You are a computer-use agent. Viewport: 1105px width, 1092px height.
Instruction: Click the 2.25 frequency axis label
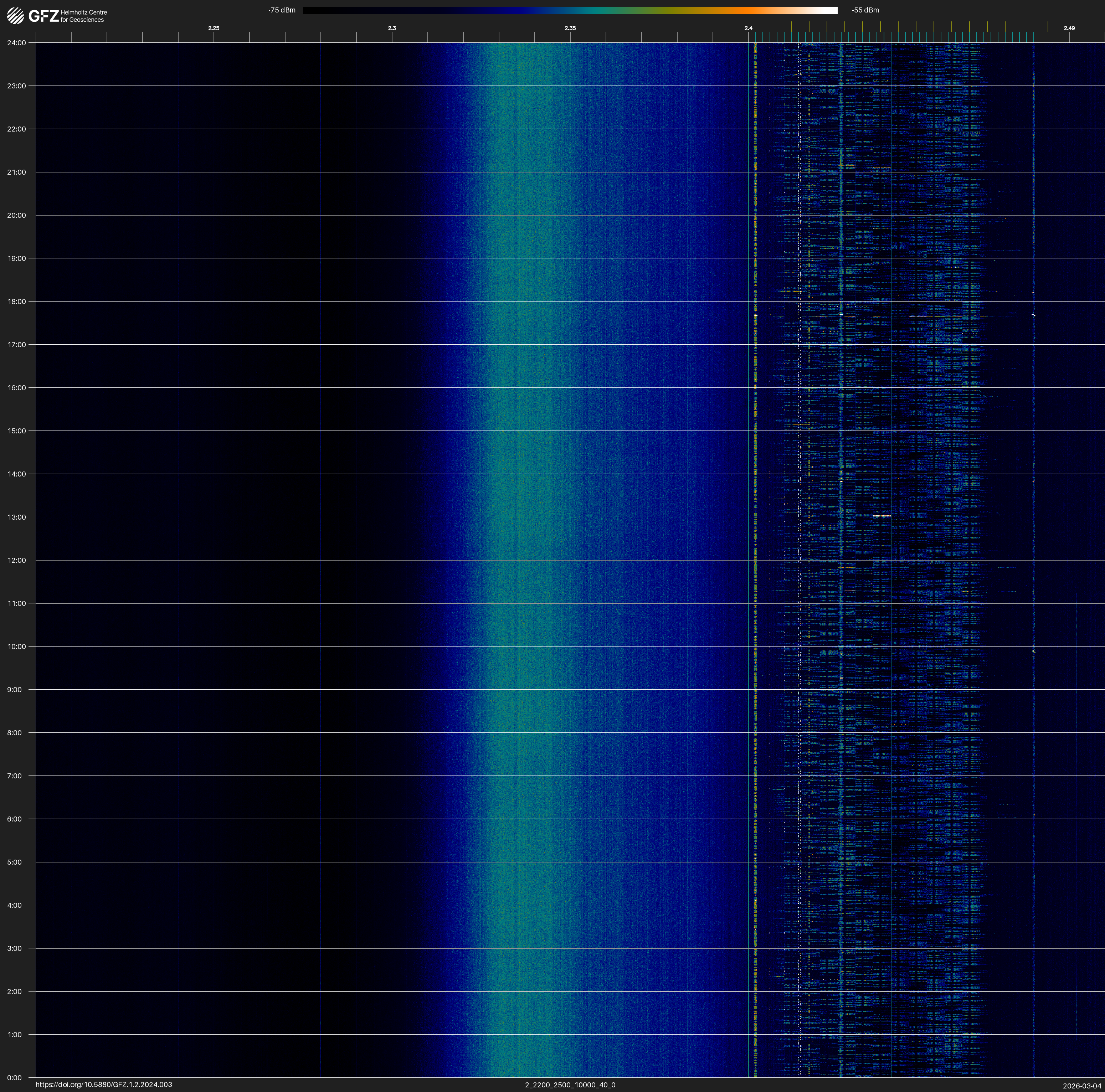[213, 28]
